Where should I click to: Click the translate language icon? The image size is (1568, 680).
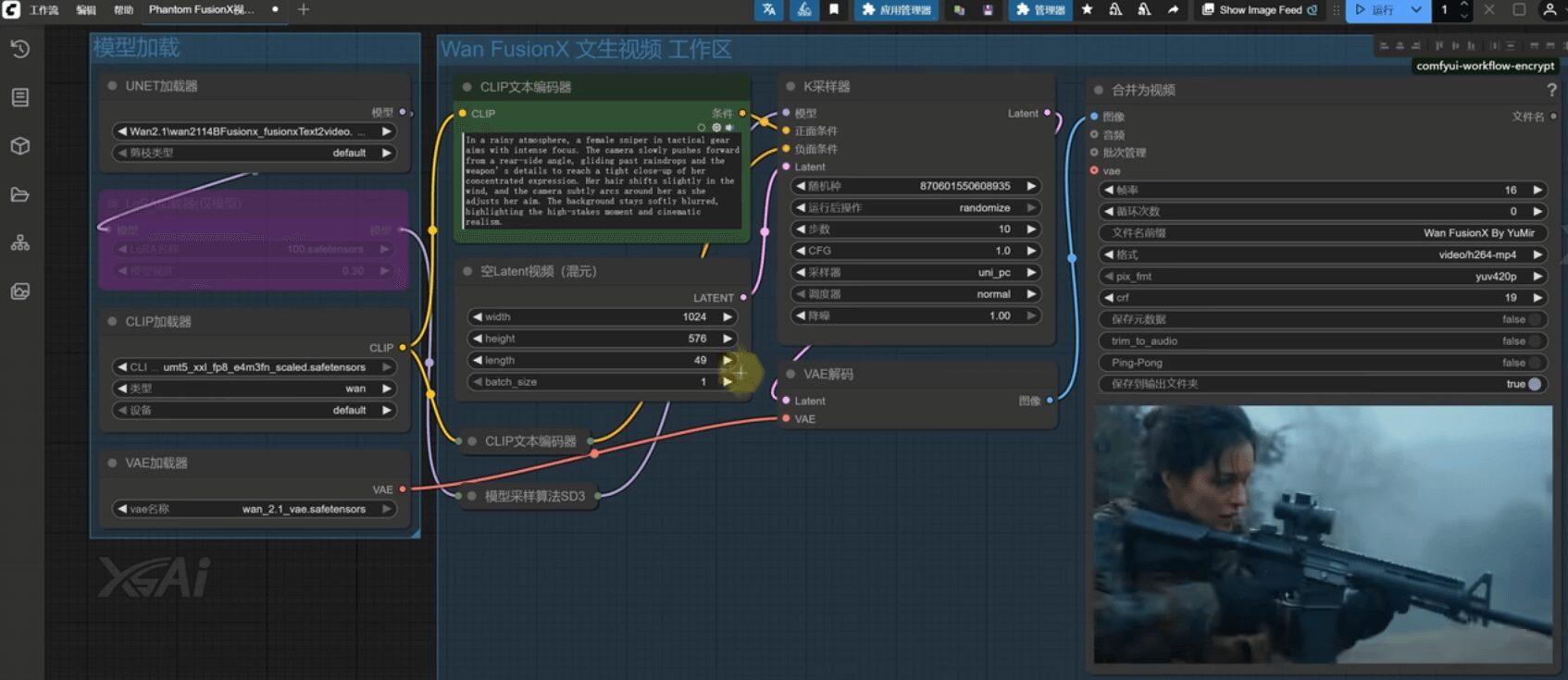click(x=769, y=9)
